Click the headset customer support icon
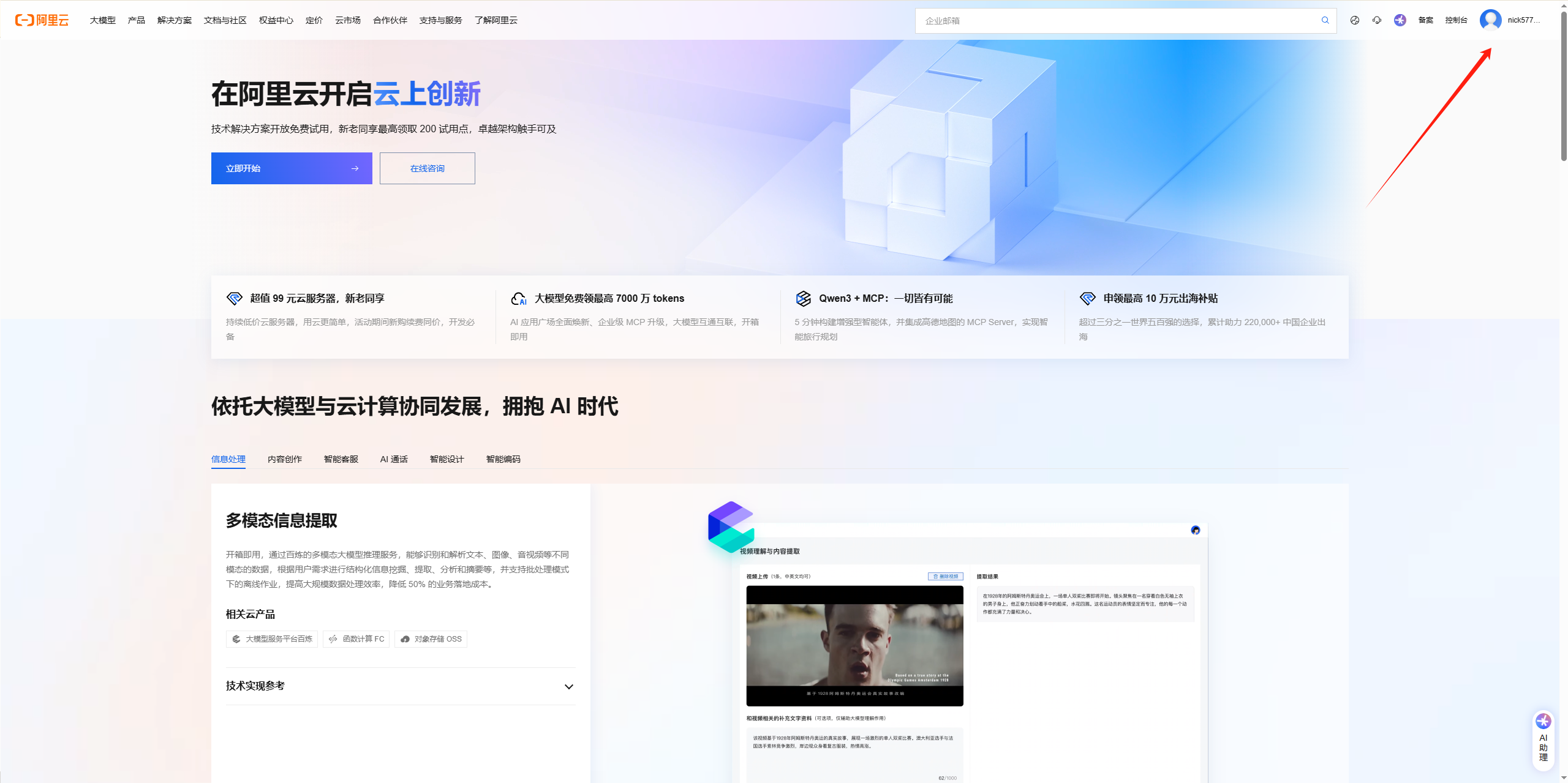 (1377, 20)
